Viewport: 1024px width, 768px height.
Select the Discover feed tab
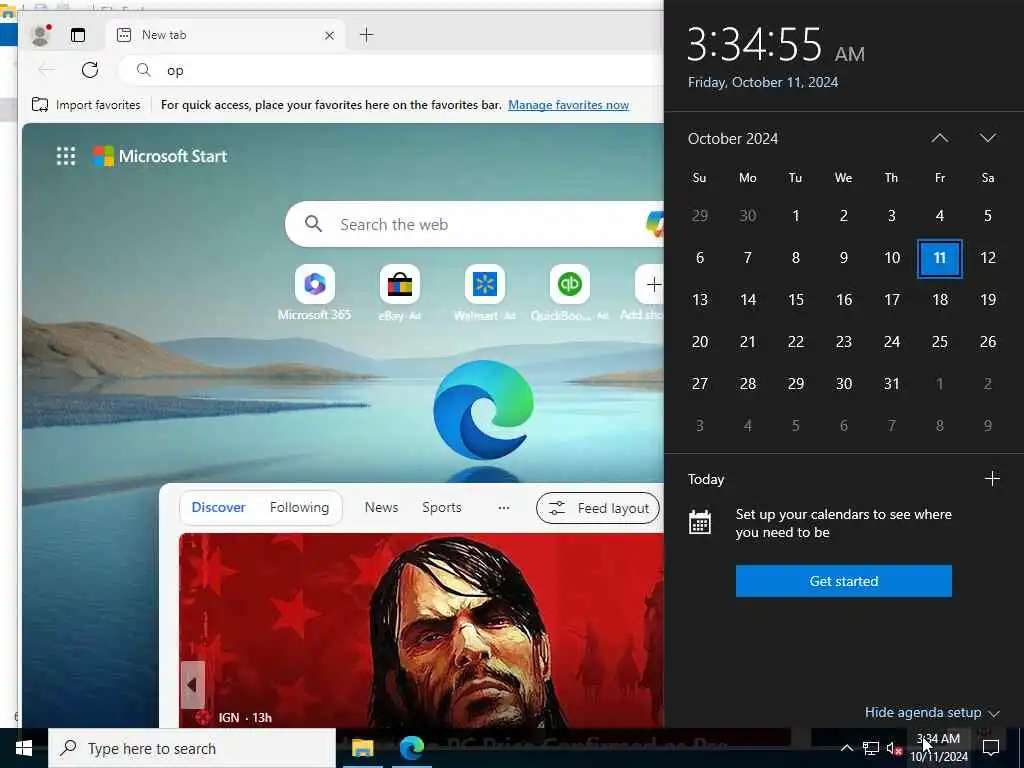click(x=218, y=507)
